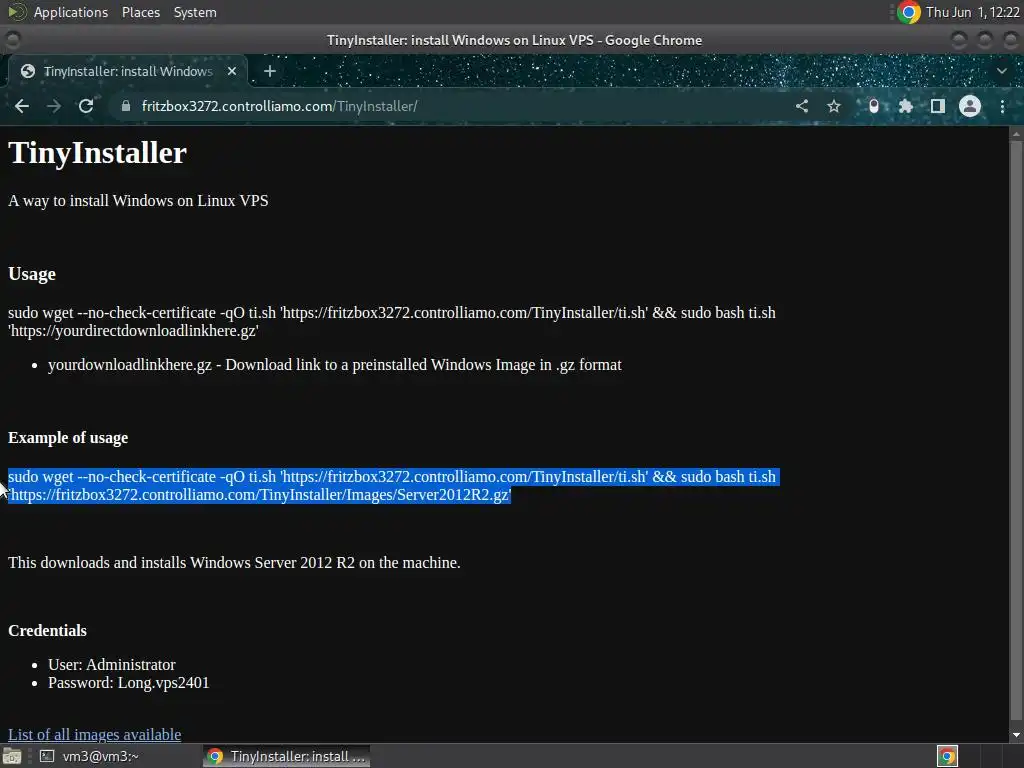Select TinyInstaller Chrome window in taskbar
The height and width of the screenshot is (768, 1024).
286,756
